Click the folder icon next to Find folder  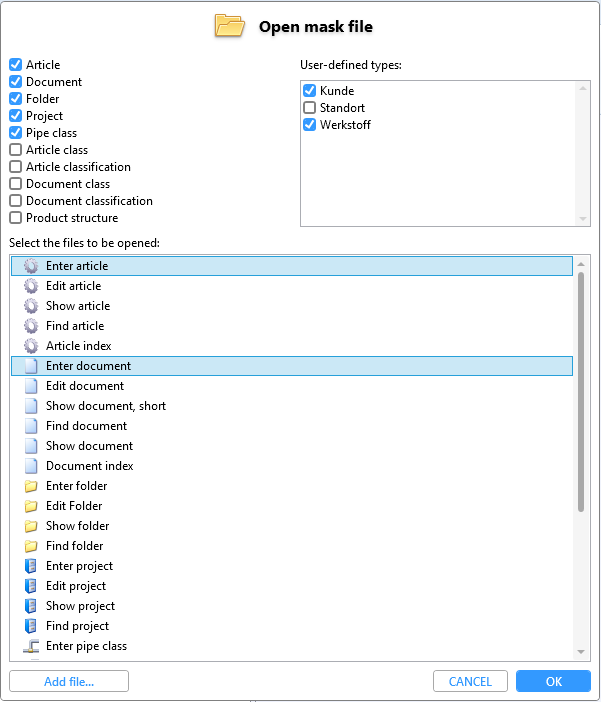point(31,546)
